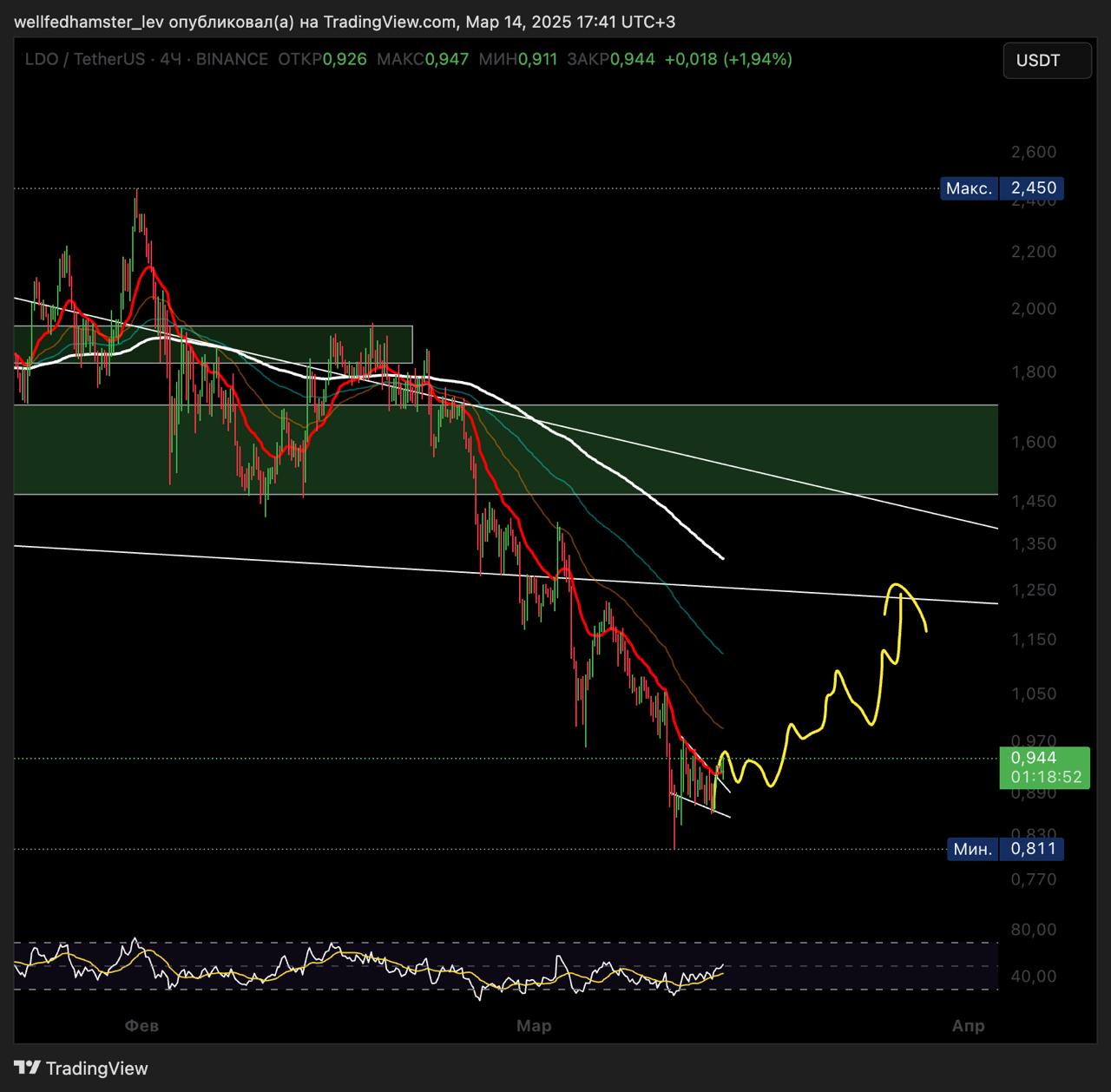Click the 2,600 price axis label
1111x1092 pixels.
[x=1034, y=152]
